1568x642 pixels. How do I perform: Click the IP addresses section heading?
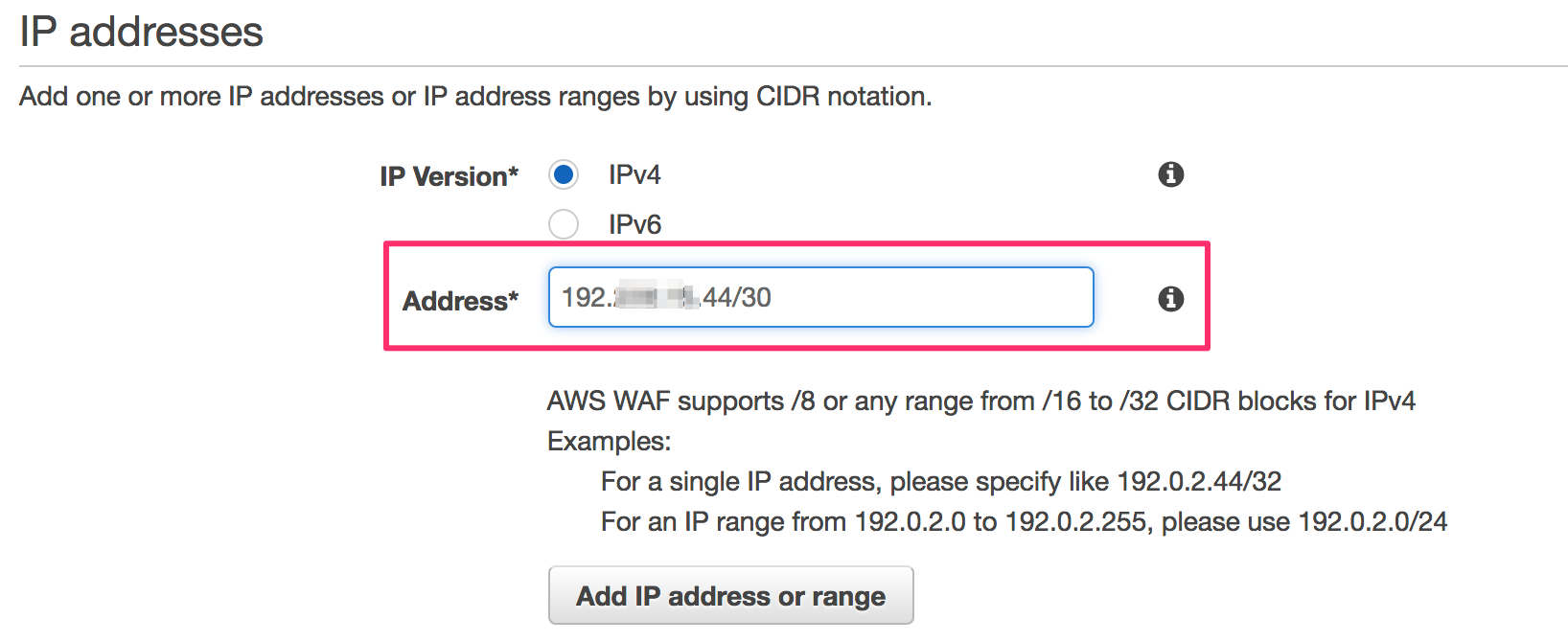point(142,32)
